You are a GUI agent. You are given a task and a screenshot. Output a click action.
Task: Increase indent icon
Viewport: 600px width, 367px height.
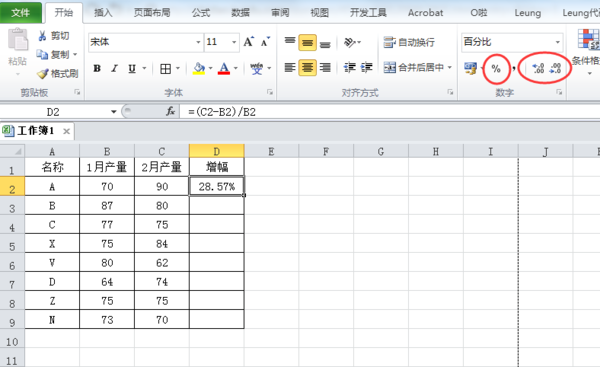click(x=366, y=68)
